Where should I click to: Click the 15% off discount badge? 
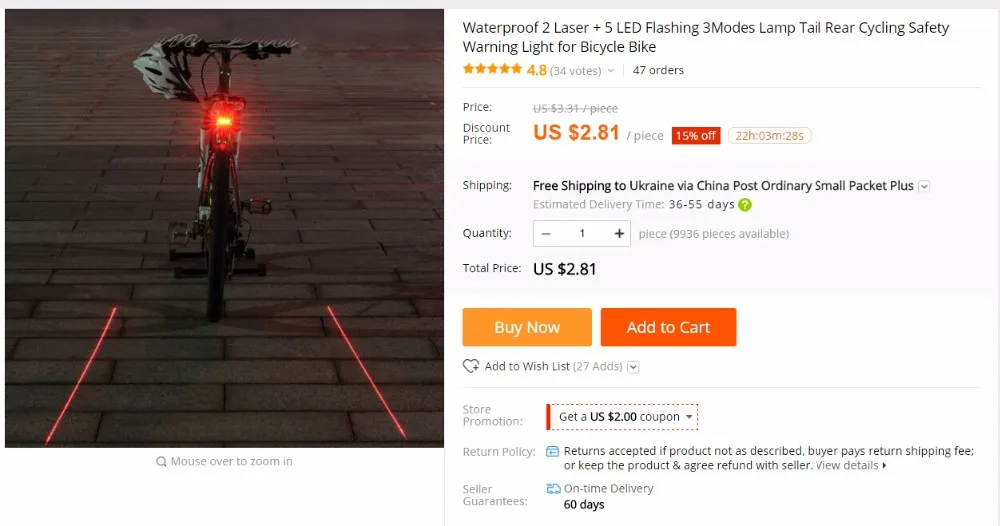point(695,136)
